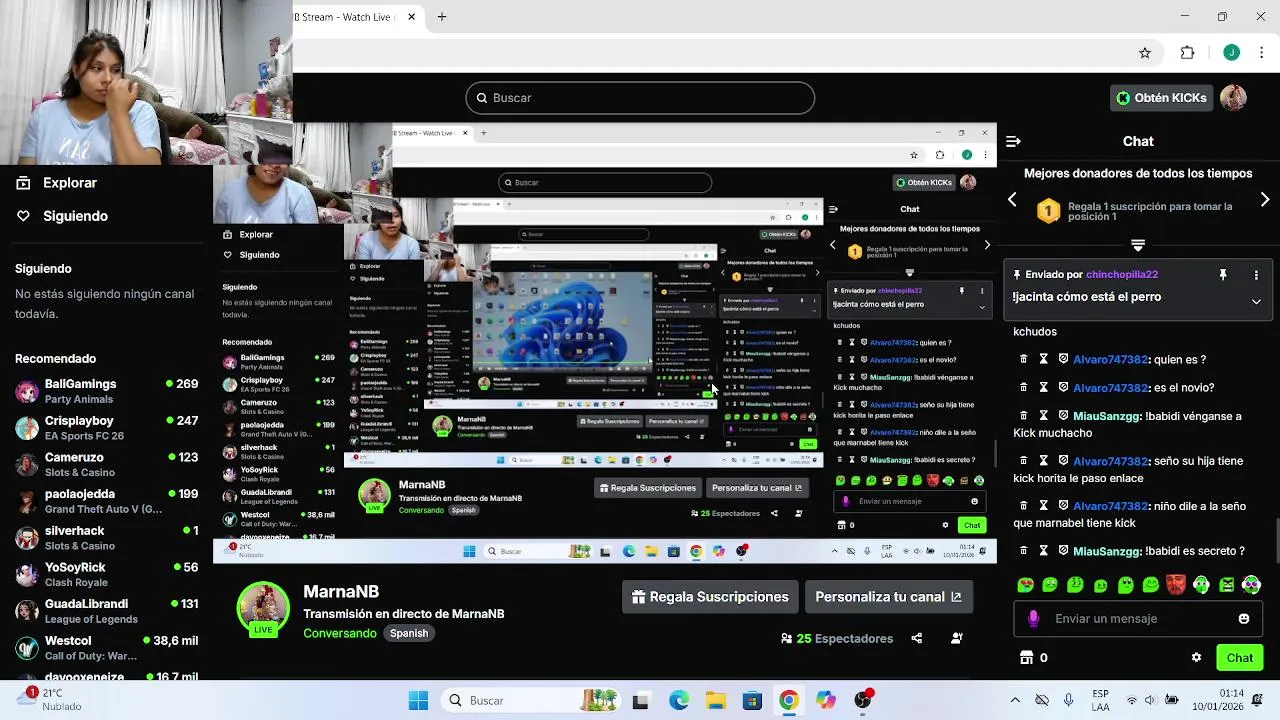The height and width of the screenshot is (720, 1280).
Task: Open a new browser tab
Action: (x=441, y=17)
